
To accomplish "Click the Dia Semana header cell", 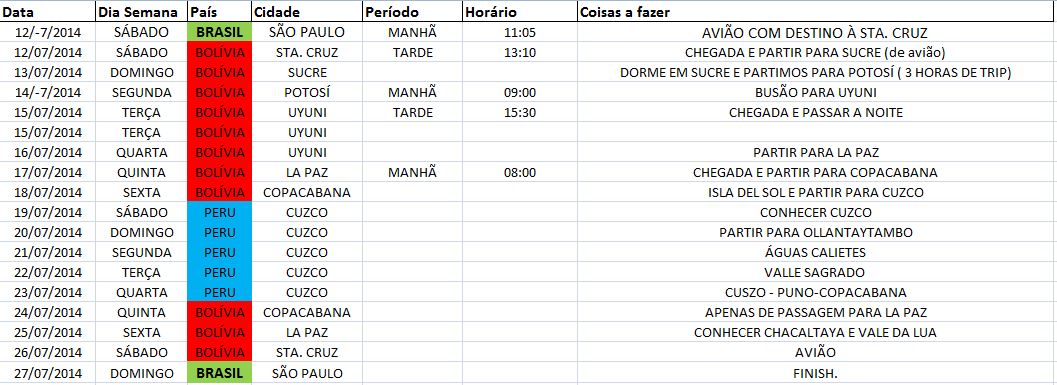I will tap(142, 12).
